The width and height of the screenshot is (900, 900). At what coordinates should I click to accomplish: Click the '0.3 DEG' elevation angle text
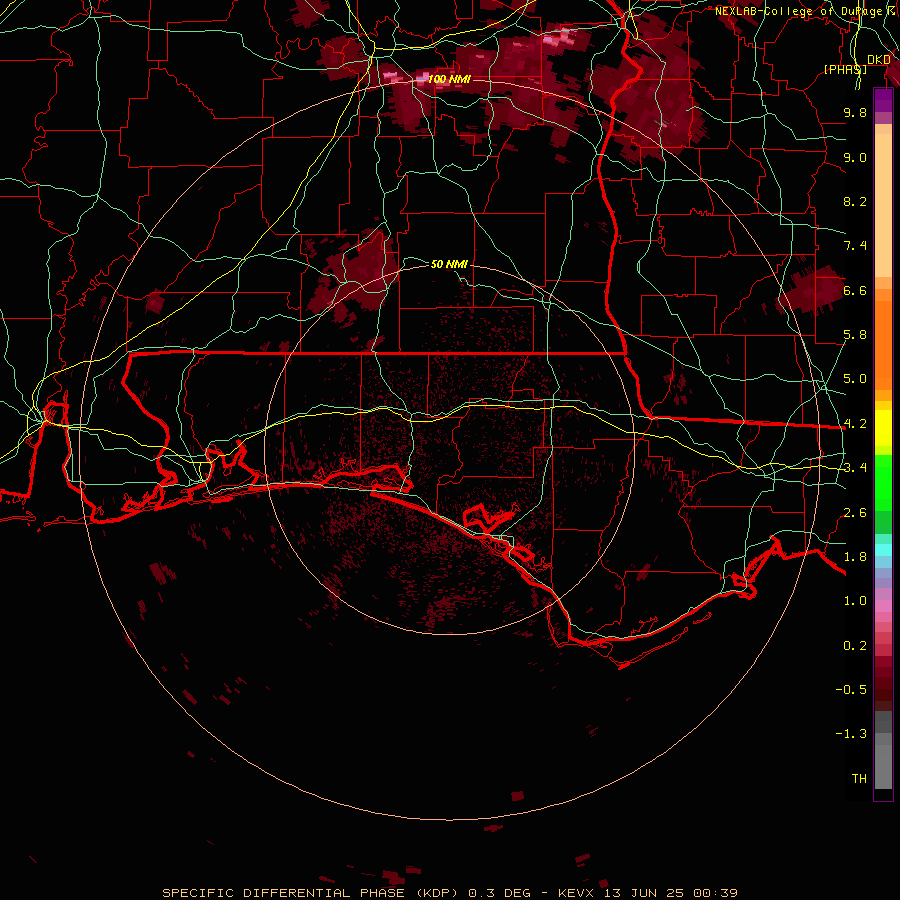point(501,893)
